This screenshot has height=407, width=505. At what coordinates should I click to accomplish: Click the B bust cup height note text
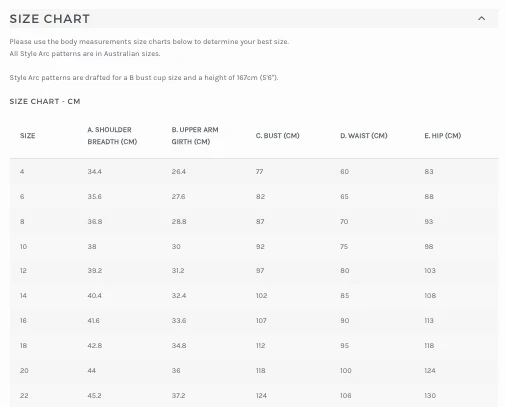pos(144,78)
